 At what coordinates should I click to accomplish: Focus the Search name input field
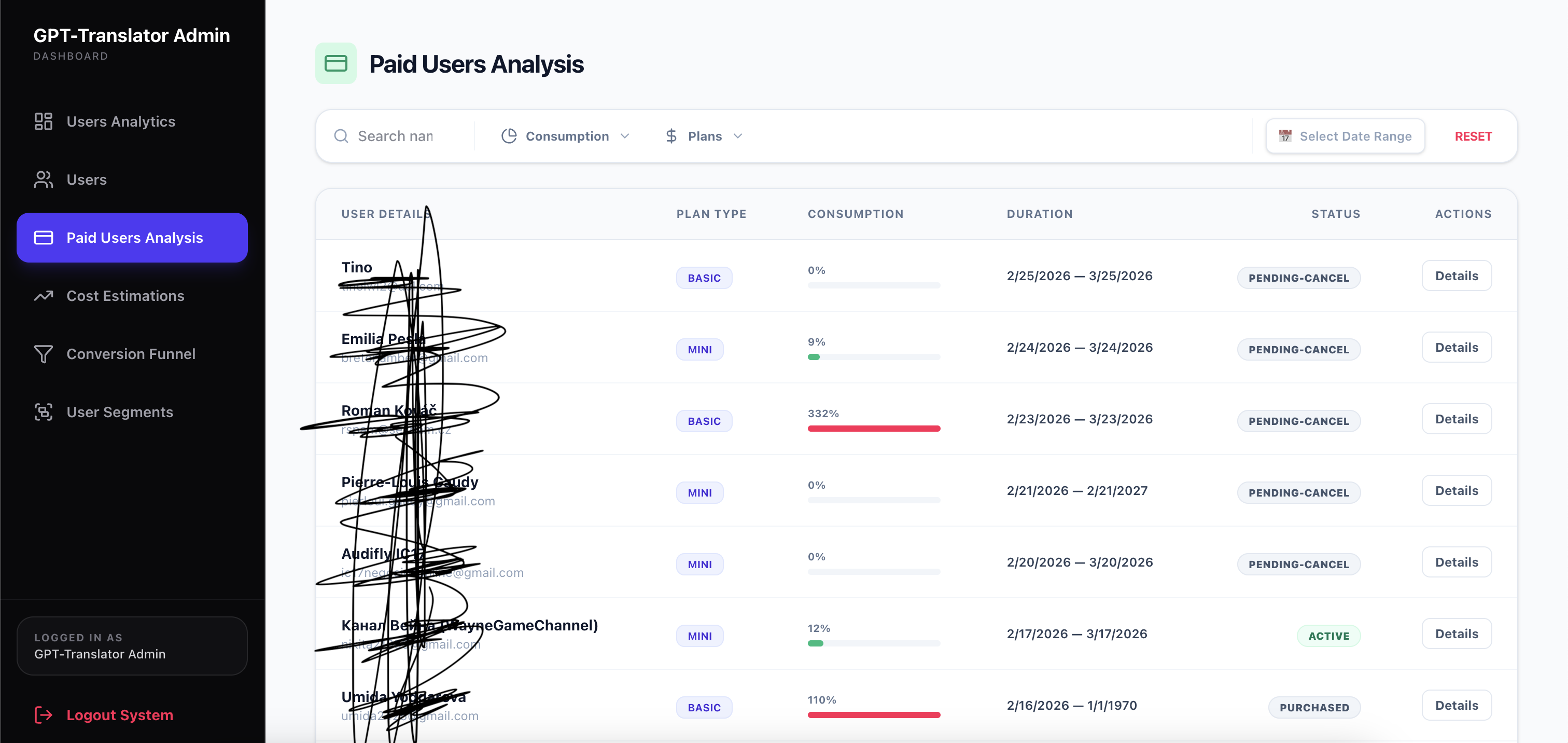coord(402,136)
